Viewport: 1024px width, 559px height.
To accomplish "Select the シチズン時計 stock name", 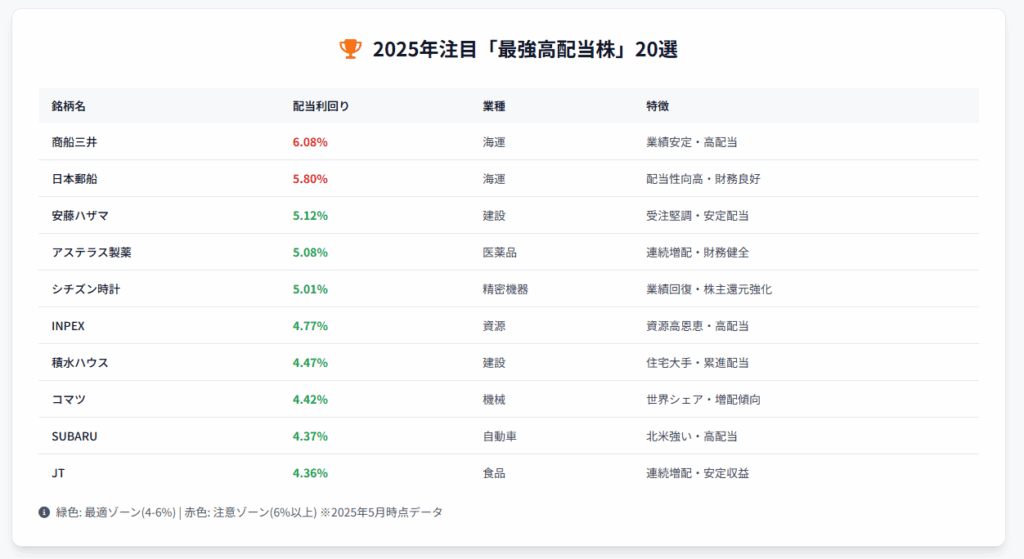I will tap(86, 289).
